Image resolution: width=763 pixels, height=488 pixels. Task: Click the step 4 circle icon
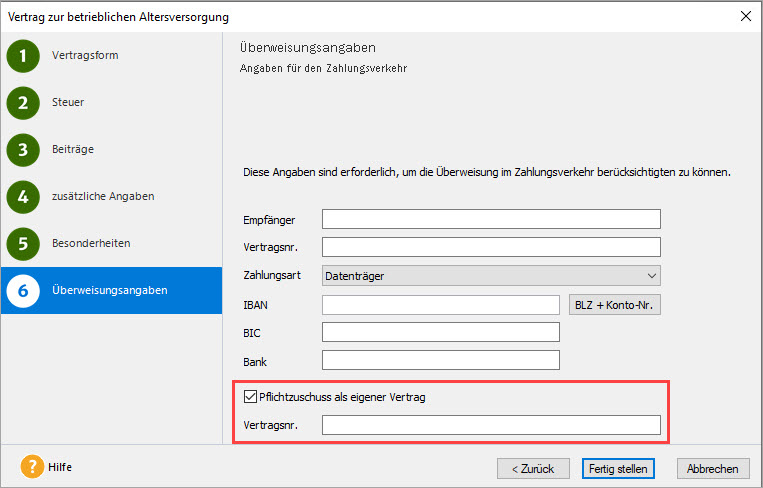coord(23,197)
